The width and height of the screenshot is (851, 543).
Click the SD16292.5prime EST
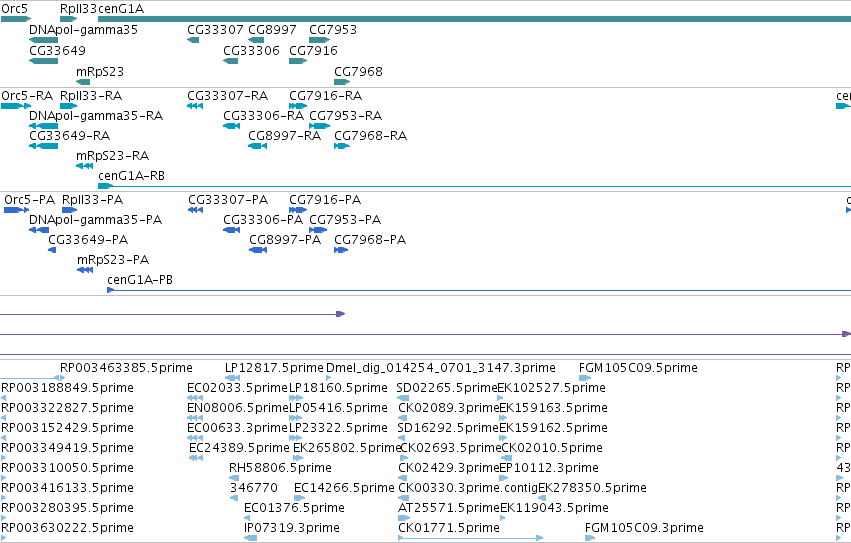402,438
